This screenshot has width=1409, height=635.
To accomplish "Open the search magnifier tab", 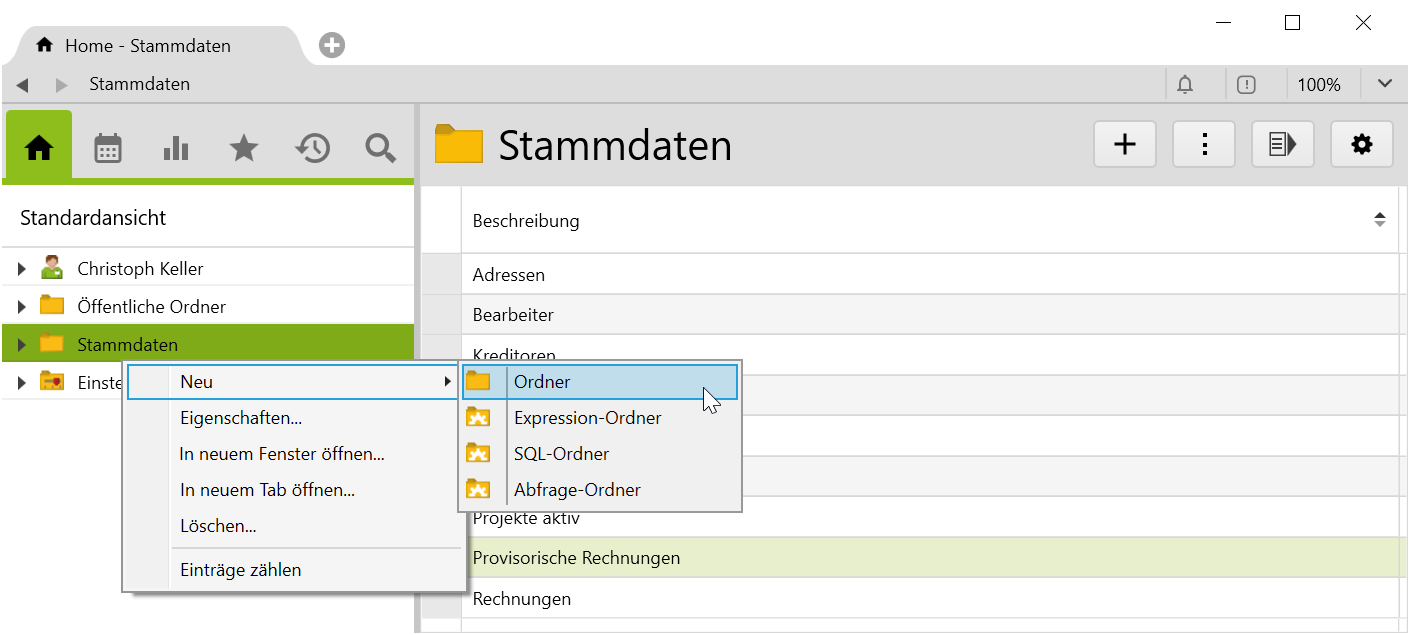I will coord(380,148).
